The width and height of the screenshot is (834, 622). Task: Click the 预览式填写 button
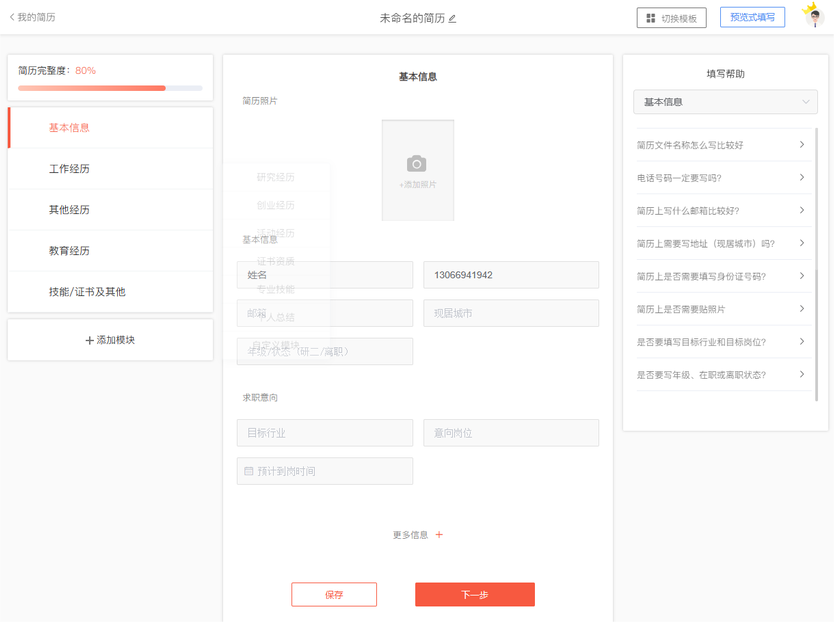tap(752, 17)
